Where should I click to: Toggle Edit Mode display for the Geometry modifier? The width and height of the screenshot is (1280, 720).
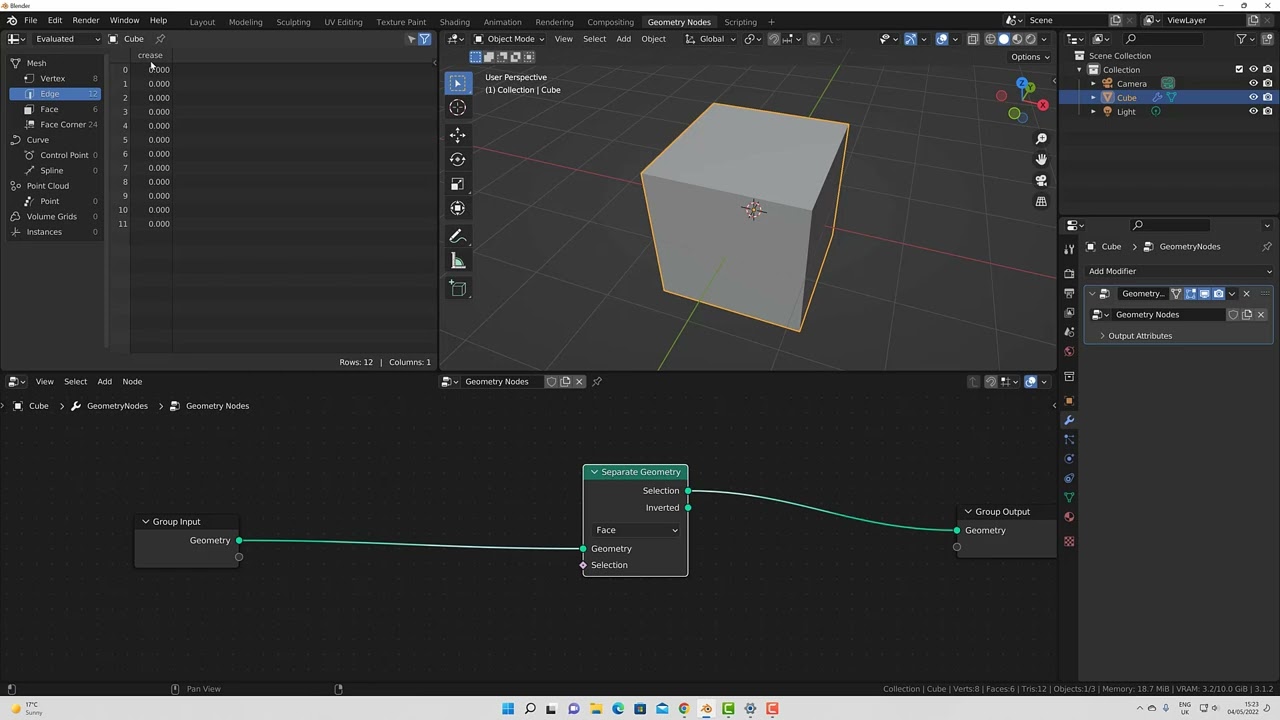[x=1191, y=293]
